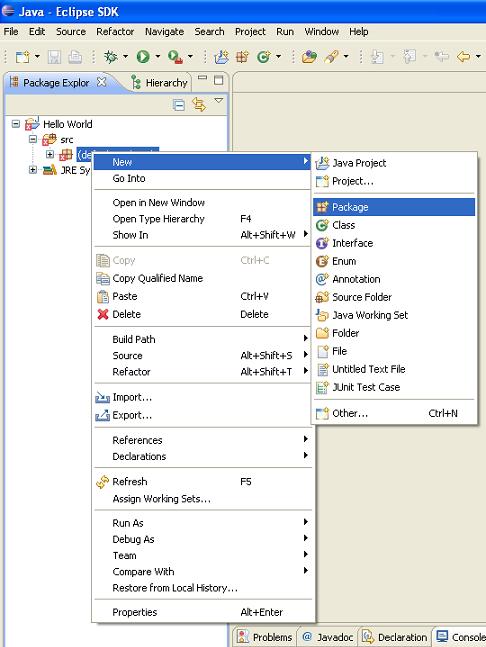The image size is (486, 647).
Task: Choose Class from the New submenu
Action: click(394, 225)
